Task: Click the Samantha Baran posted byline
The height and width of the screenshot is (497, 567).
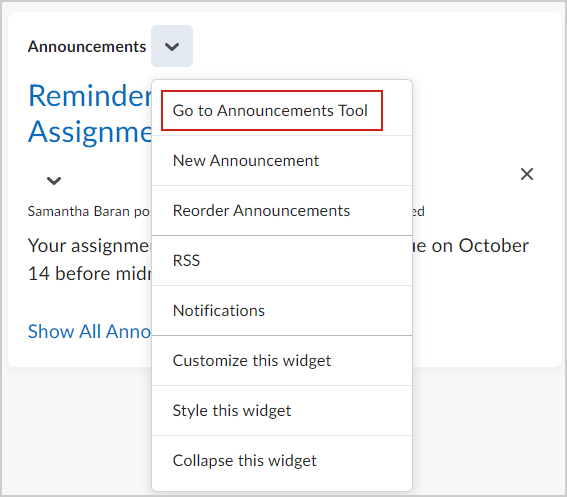Action: tap(89, 212)
